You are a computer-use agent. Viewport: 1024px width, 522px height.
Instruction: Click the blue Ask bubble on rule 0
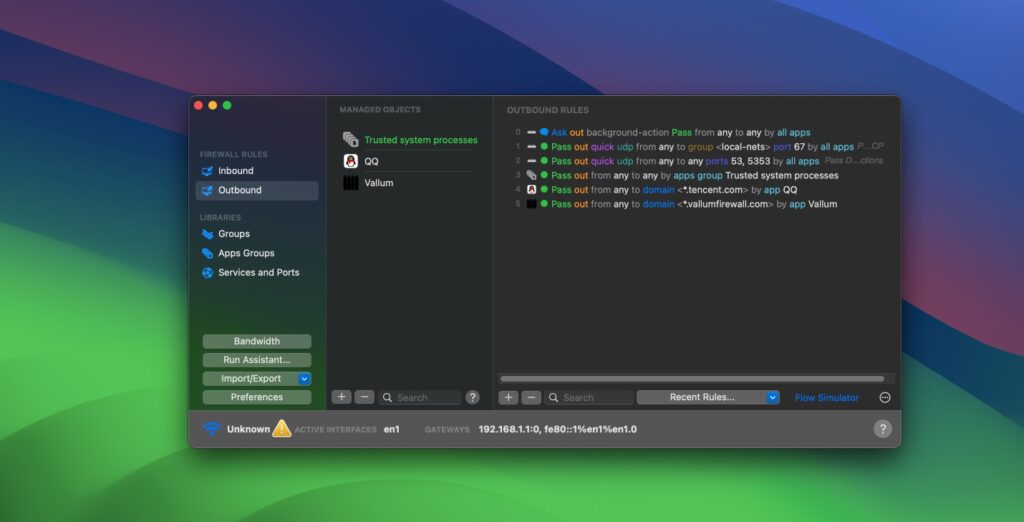tap(544, 132)
